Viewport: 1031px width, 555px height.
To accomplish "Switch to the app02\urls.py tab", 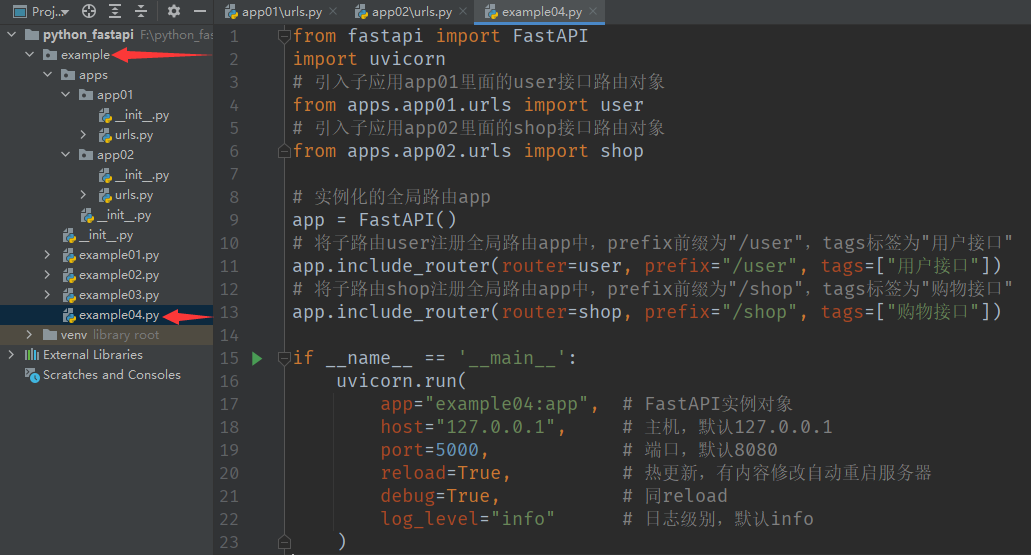I will tap(410, 12).
